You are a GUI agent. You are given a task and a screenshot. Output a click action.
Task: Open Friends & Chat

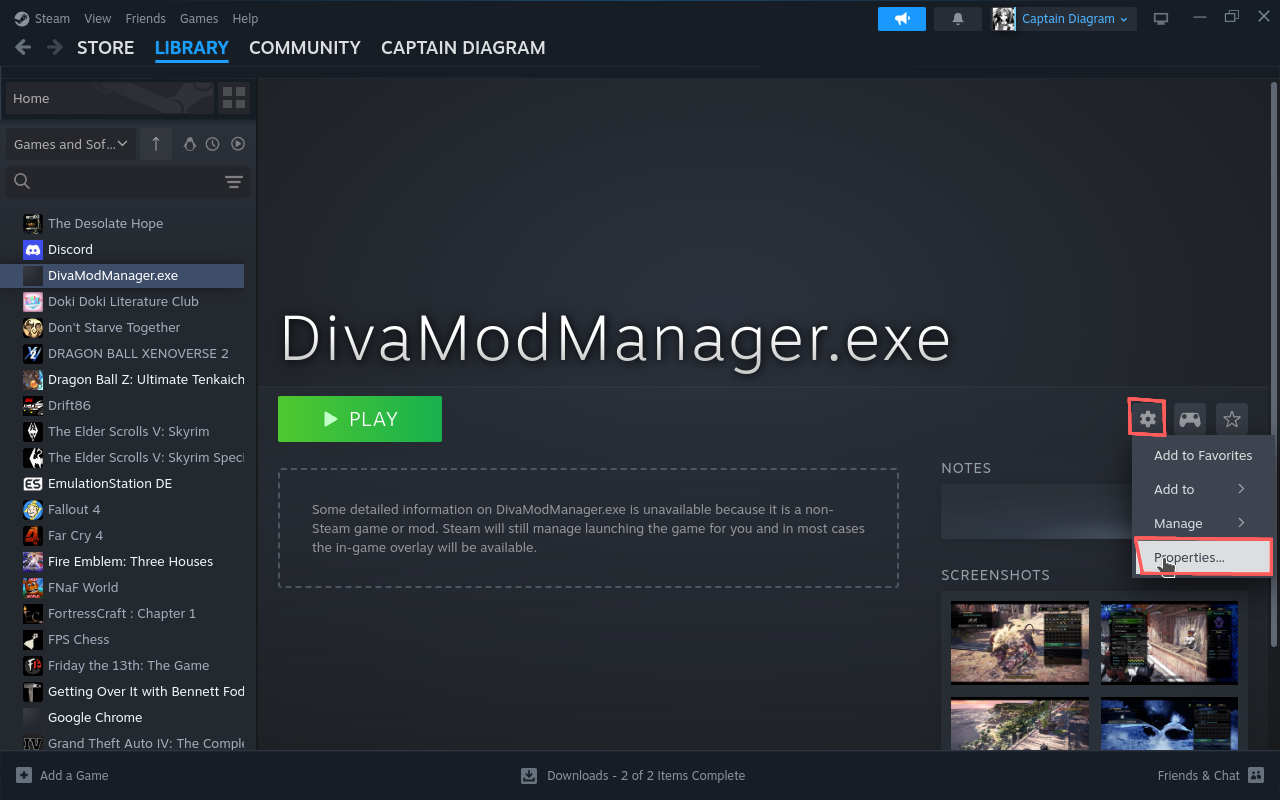pyautogui.click(x=1211, y=775)
